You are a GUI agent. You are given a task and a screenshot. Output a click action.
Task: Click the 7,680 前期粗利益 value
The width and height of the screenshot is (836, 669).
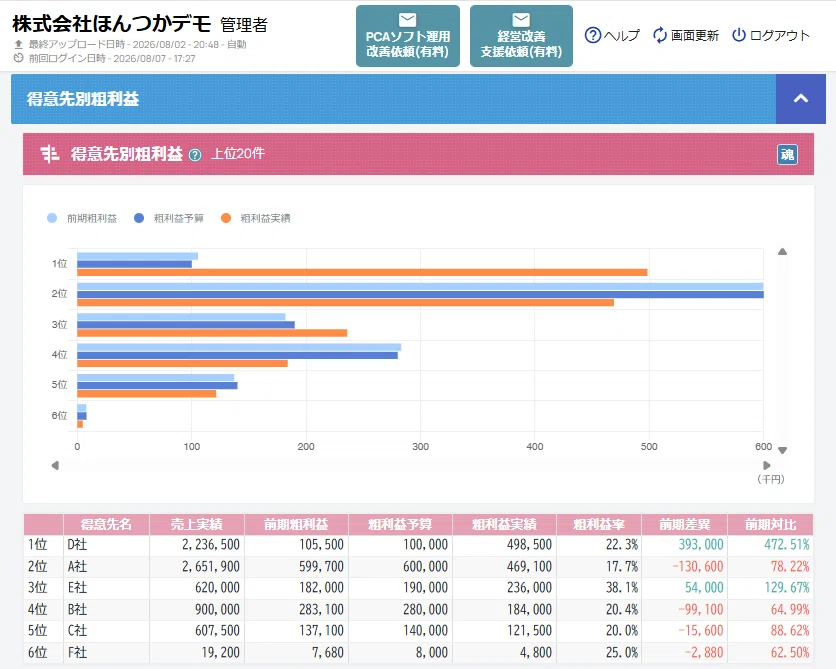click(328, 652)
